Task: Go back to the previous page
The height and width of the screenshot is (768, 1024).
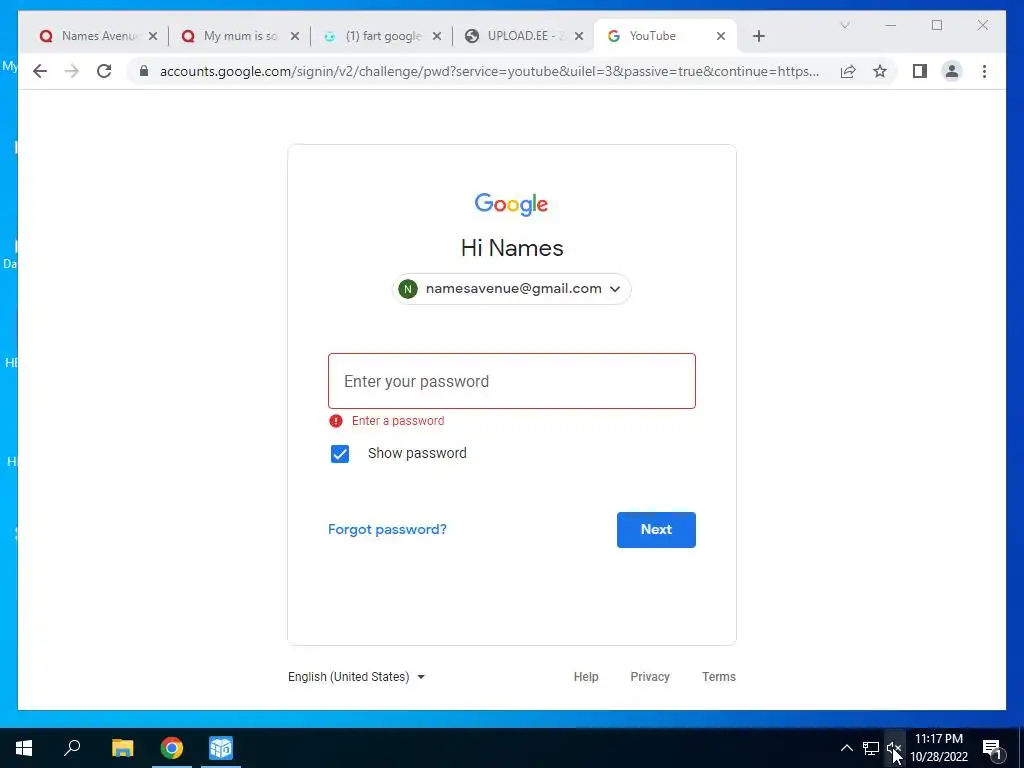Action: pyautogui.click(x=40, y=71)
